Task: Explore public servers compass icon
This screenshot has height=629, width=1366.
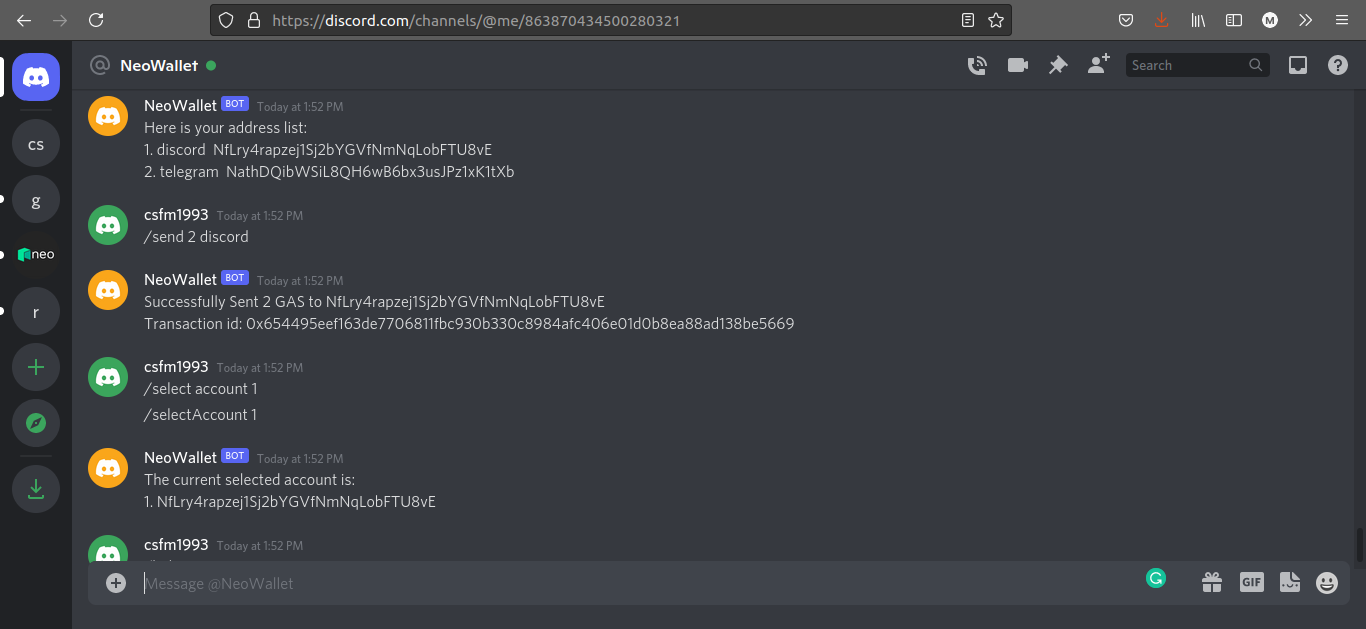Action: click(36, 423)
